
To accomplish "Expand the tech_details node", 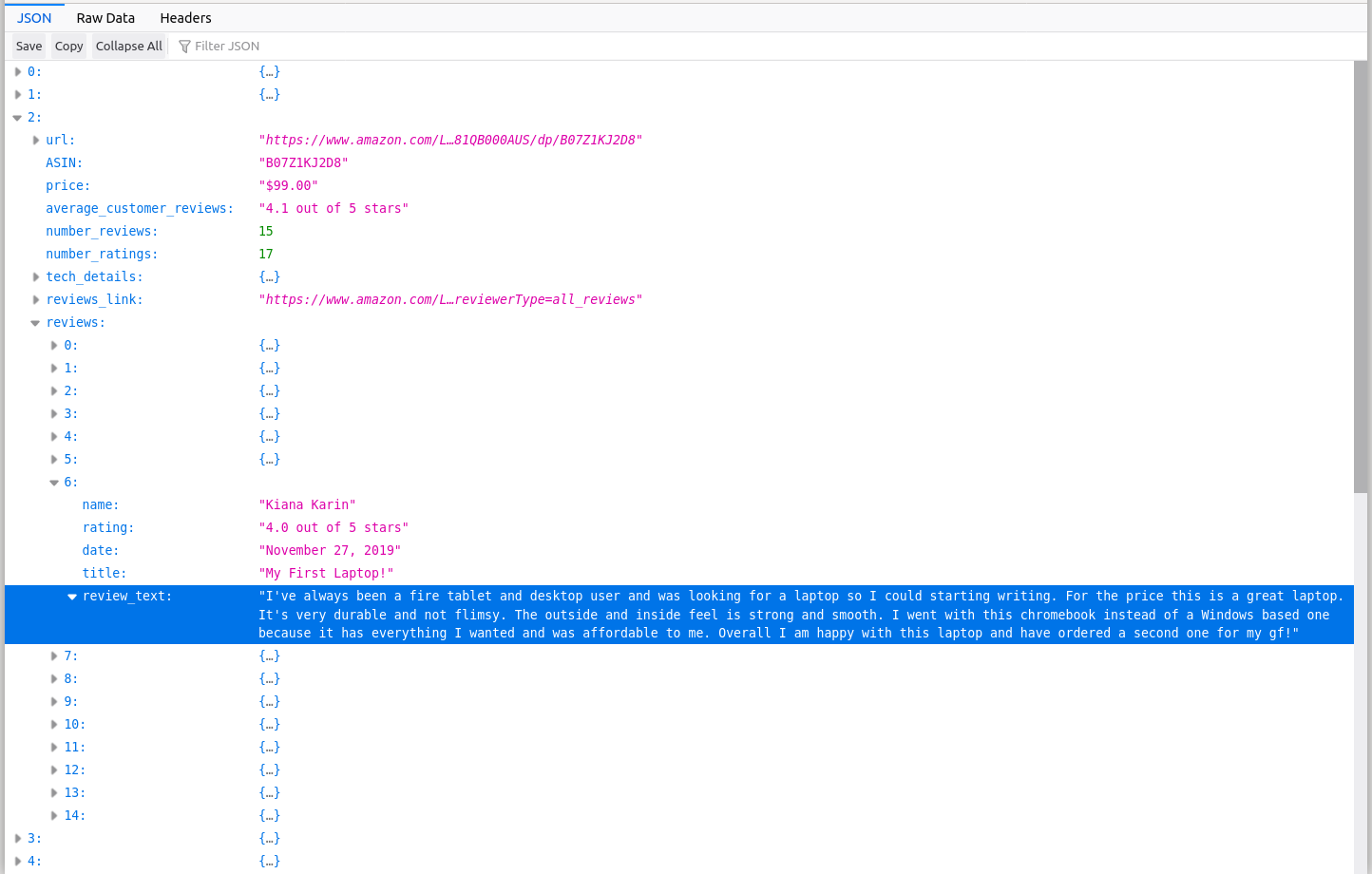I will [36, 277].
